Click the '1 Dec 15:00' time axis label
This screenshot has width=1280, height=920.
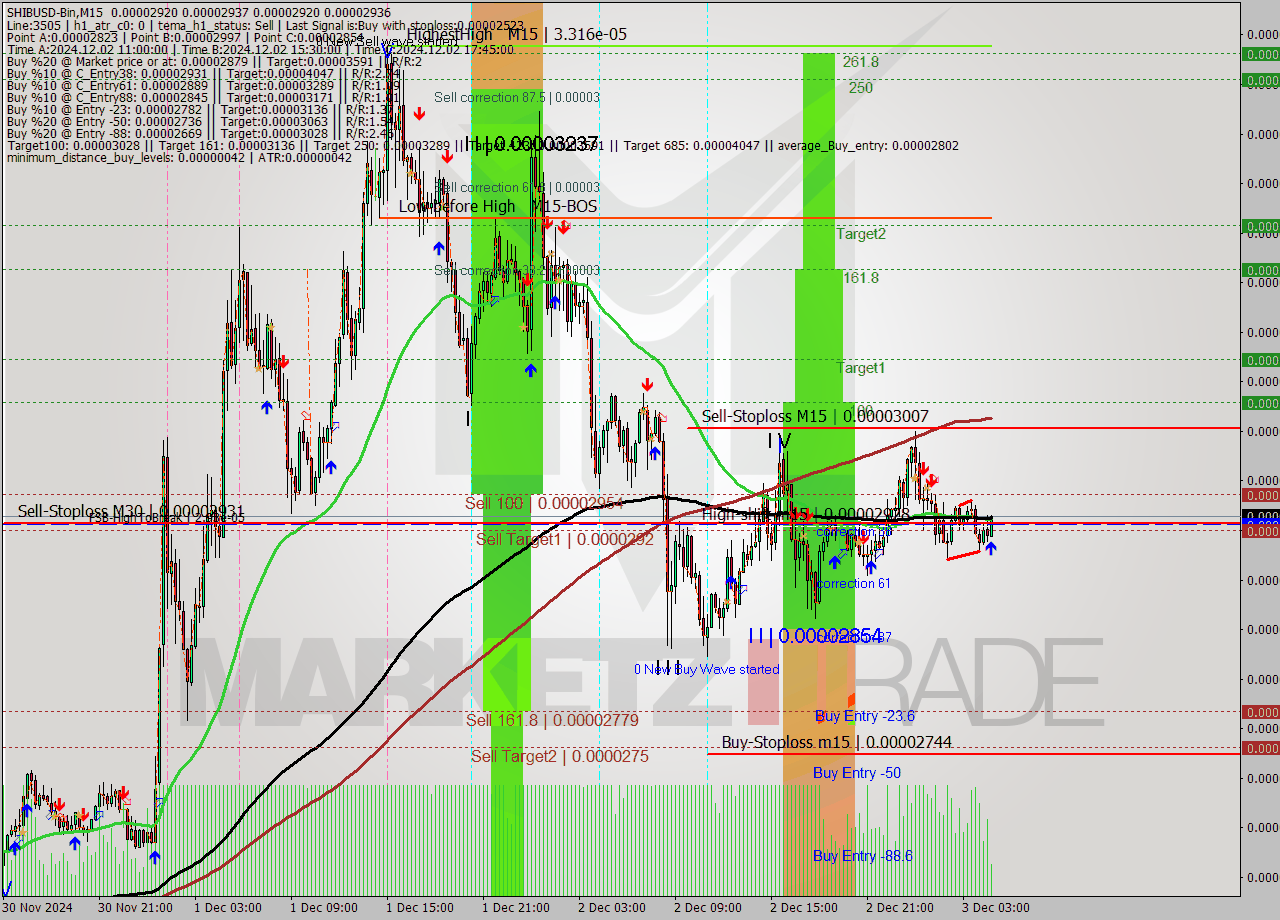pos(420,908)
